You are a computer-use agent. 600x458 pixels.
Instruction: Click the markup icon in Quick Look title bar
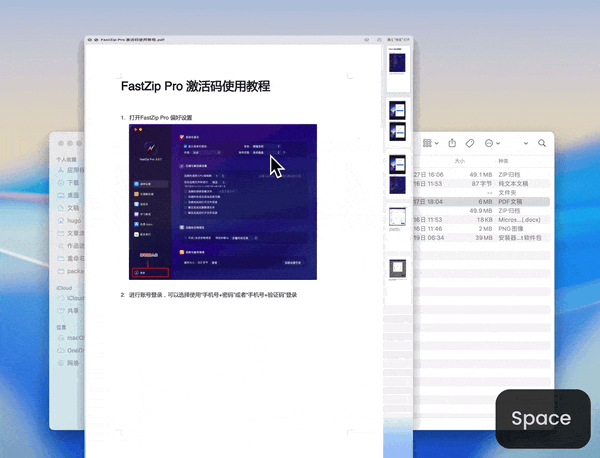tap(367, 39)
